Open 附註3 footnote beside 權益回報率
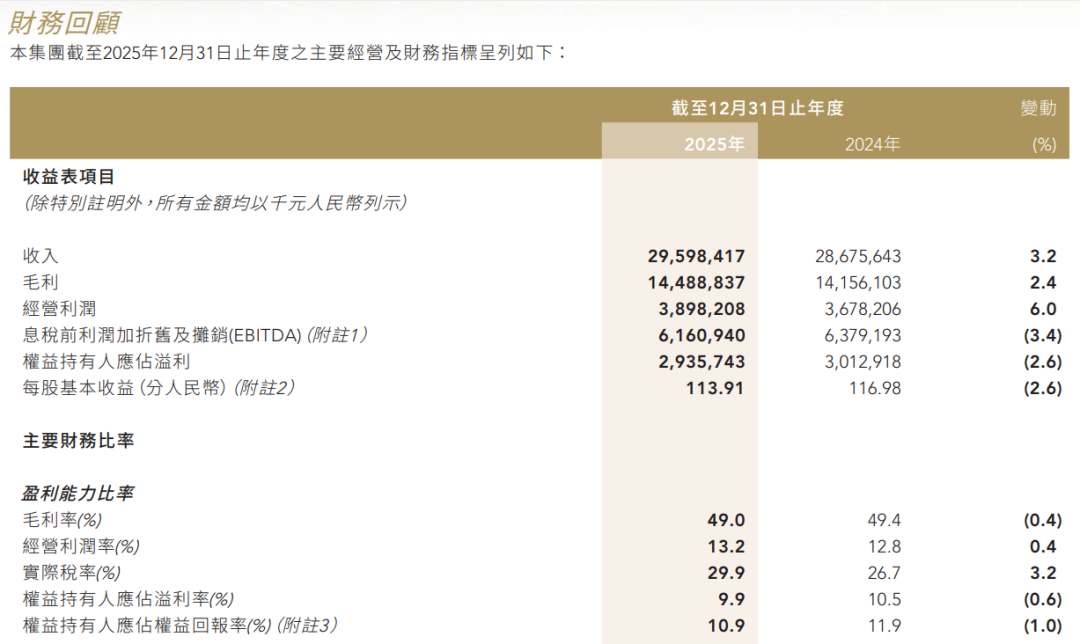1080x644 pixels. pyautogui.click(x=307, y=625)
